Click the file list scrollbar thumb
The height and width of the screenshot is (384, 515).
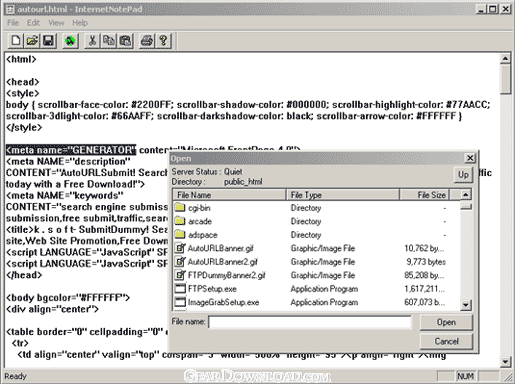pos(465,206)
